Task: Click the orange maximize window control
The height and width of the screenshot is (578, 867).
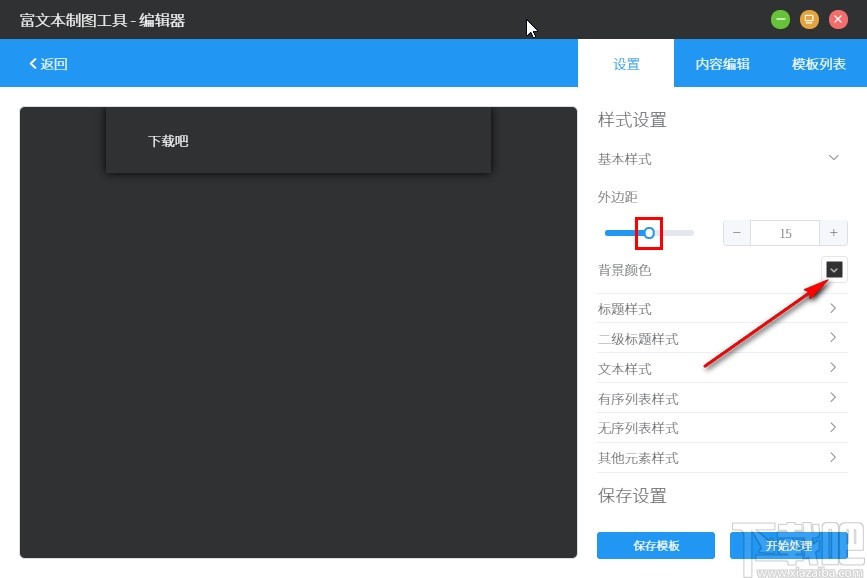Action: 809,19
